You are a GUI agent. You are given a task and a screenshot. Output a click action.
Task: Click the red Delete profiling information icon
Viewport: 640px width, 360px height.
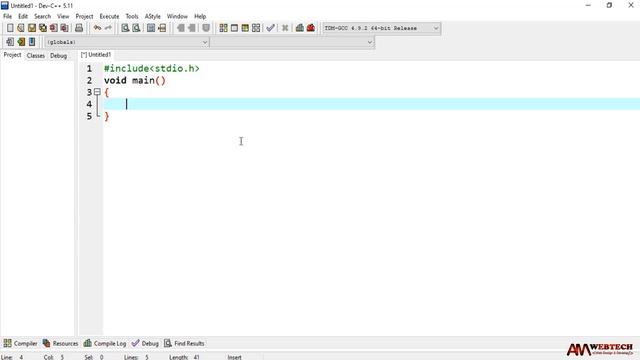311,28
